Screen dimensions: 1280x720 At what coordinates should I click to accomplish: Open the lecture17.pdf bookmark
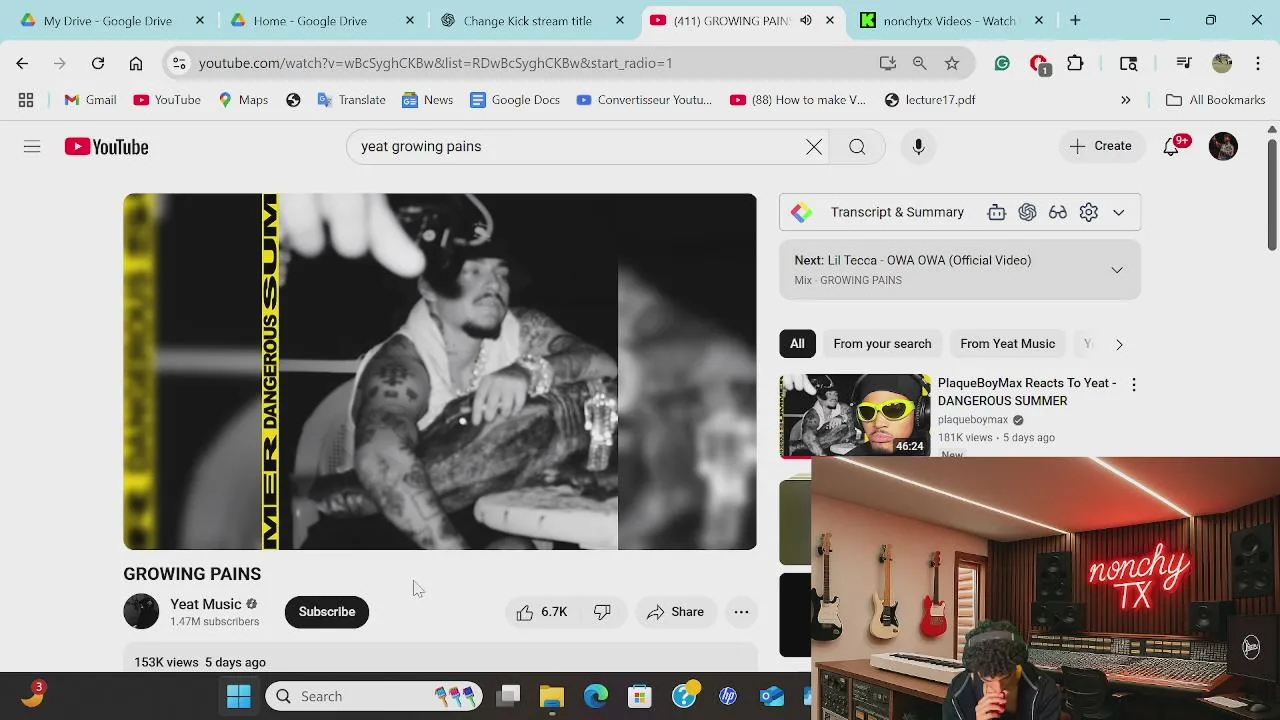tap(930, 100)
